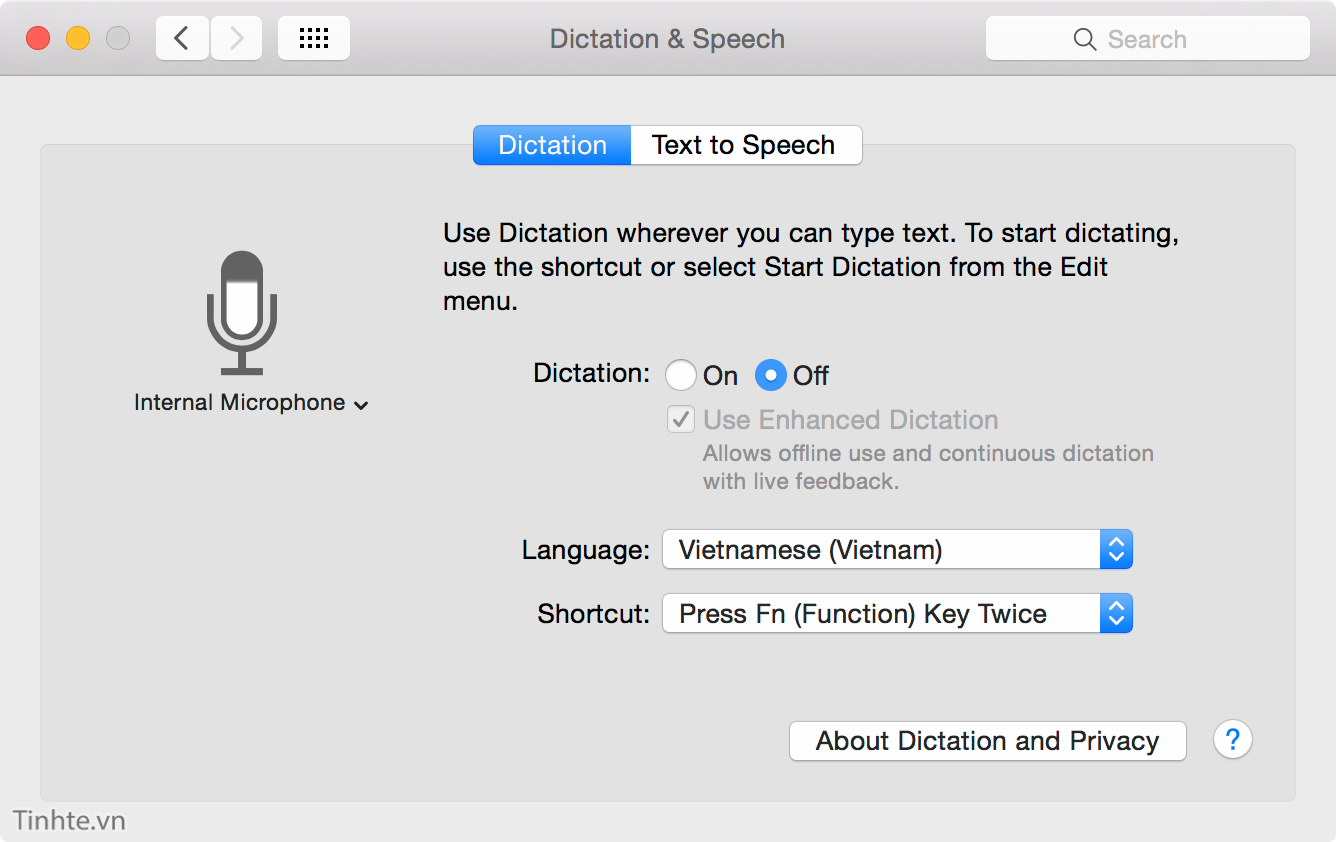This screenshot has width=1336, height=842.
Task: Toggle Use Enhanced Dictation checkbox
Action: tap(681, 419)
